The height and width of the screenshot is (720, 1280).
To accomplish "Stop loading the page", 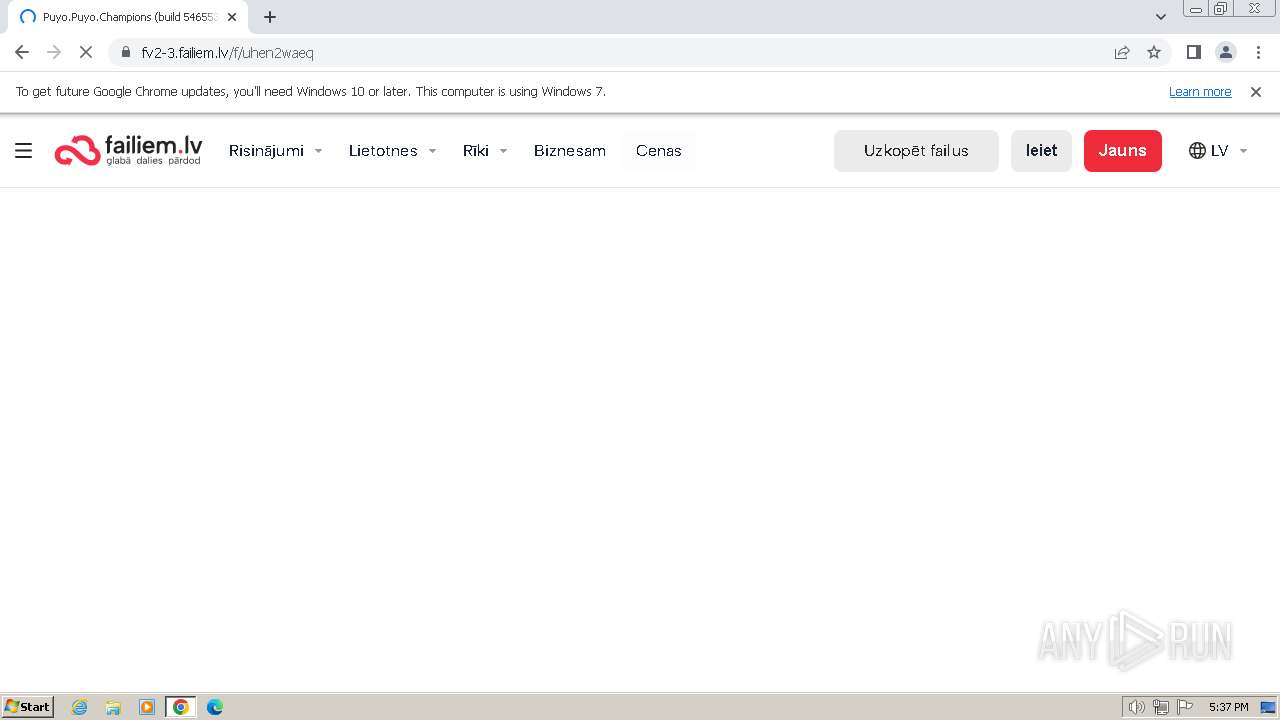I will point(86,52).
